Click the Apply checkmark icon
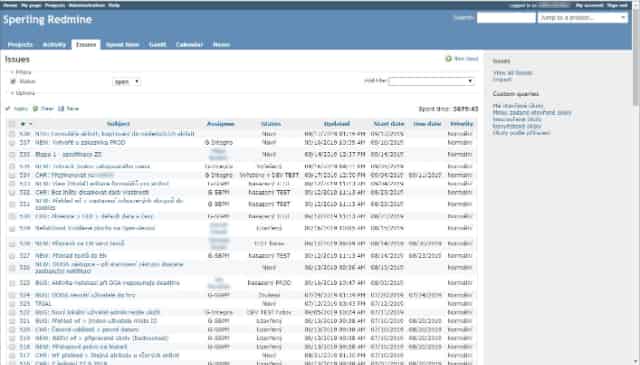The width and height of the screenshot is (640, 365). [x=8, y=109]
